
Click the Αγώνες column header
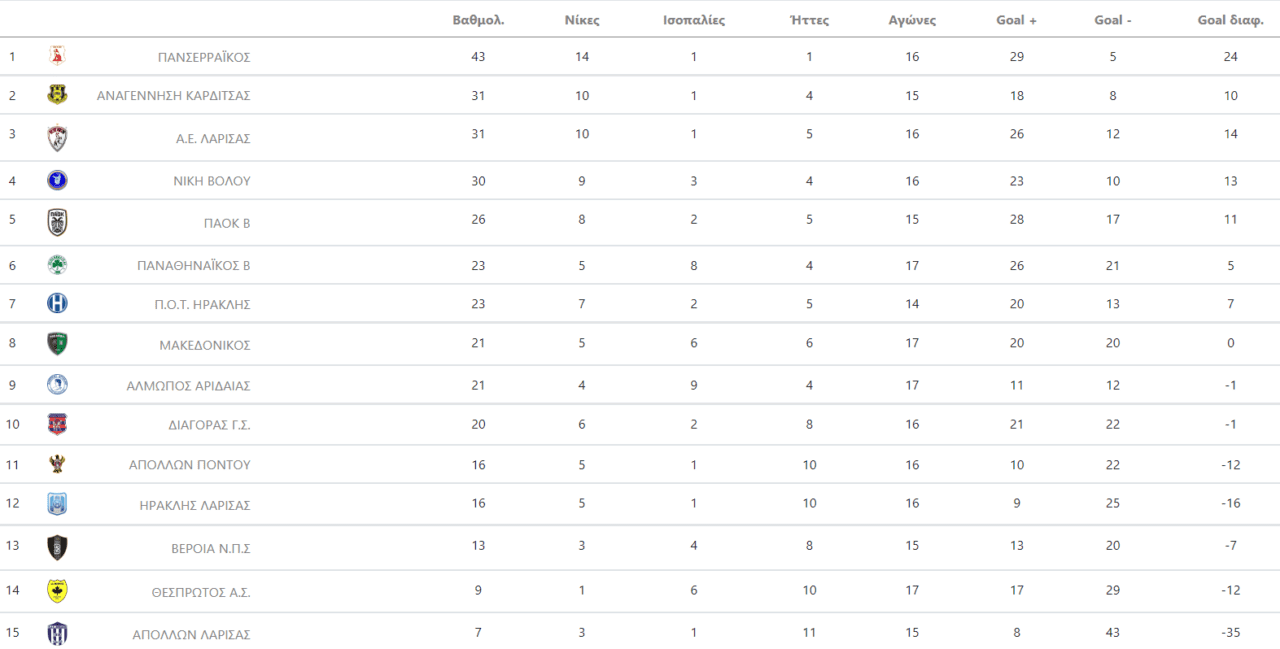coord(912,20)
